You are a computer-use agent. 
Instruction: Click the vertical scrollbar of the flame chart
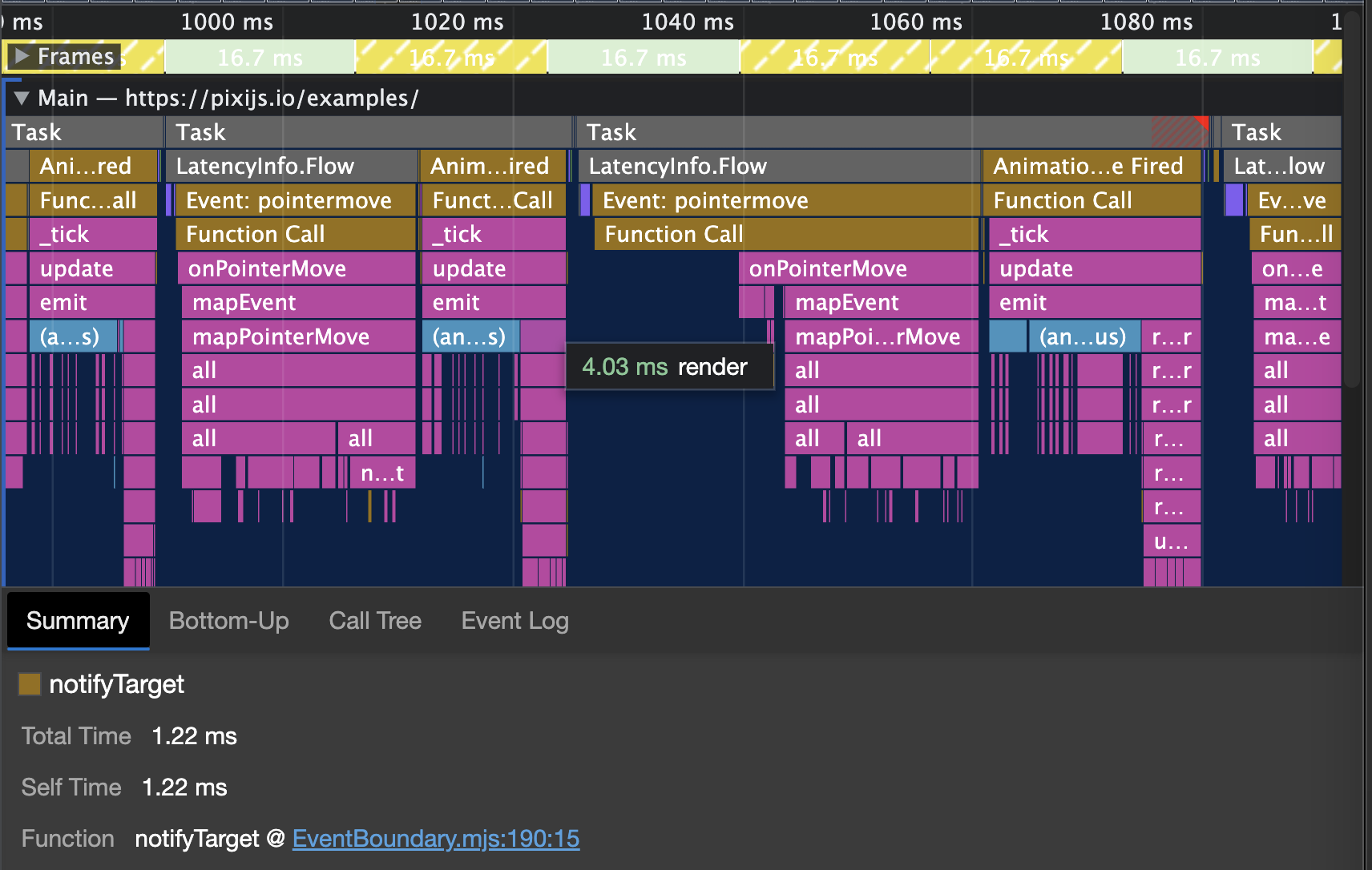pos(1352,200)
